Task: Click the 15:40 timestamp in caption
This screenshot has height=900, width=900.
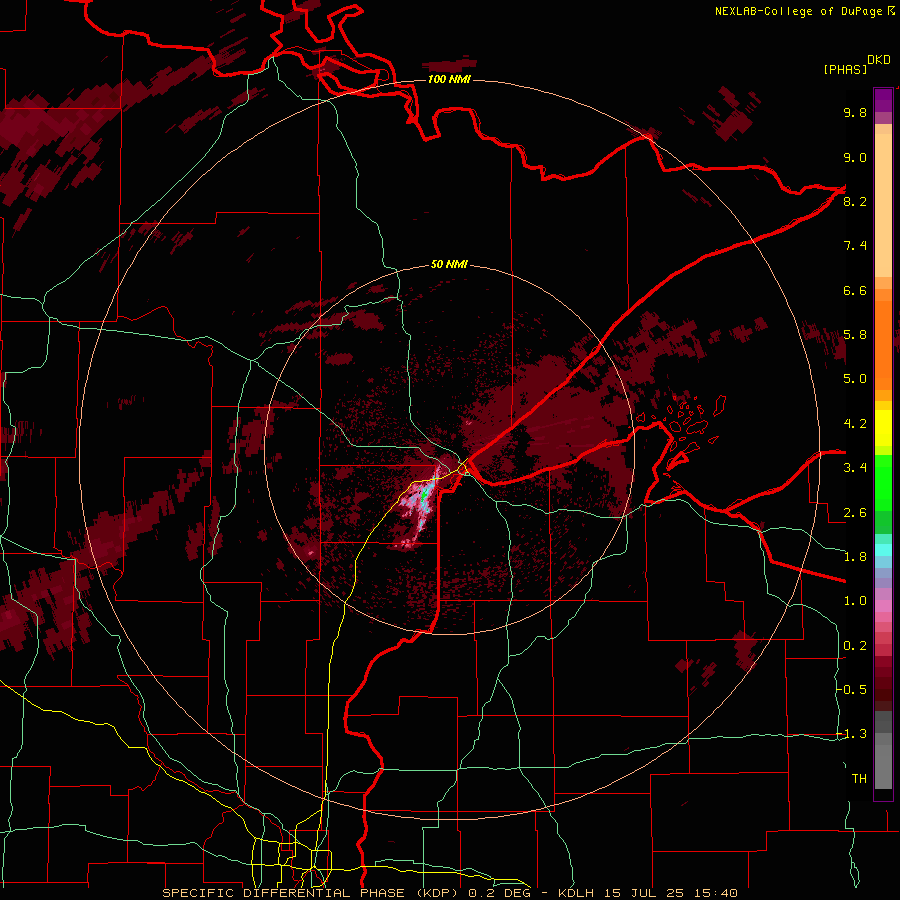Action: tap(718, 893)
